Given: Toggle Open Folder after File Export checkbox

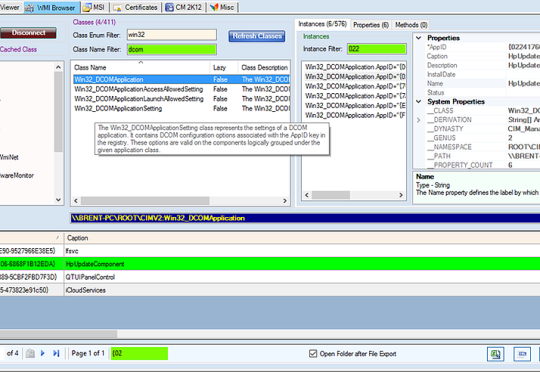Looking at the screenshot, I should [x=313, y=353].
